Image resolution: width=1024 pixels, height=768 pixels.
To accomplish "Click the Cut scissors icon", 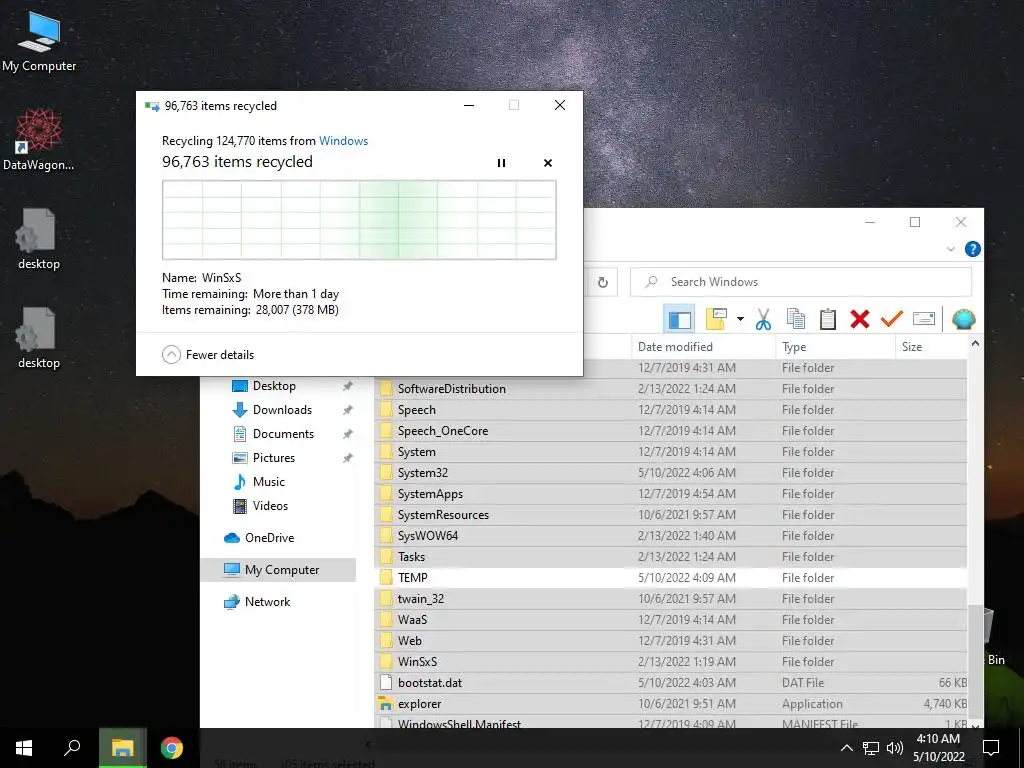I will point(763,319).
